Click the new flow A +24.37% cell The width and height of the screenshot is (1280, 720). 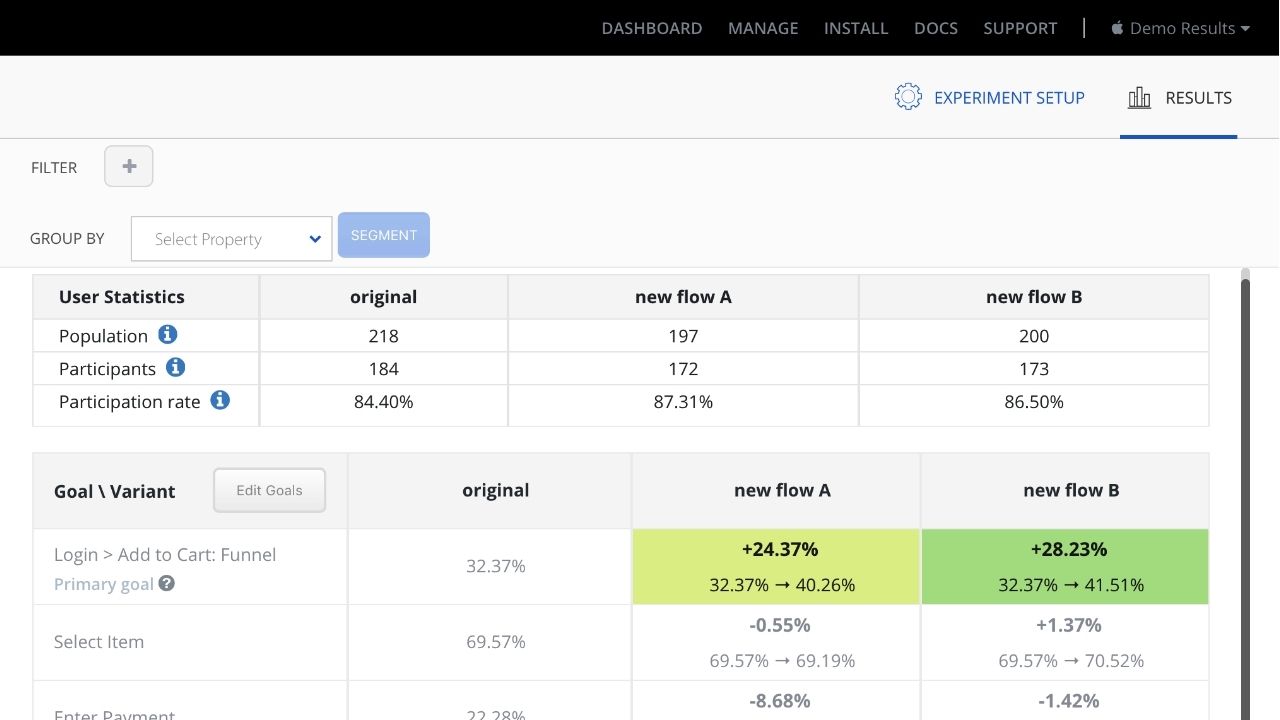tap(776, 566)
